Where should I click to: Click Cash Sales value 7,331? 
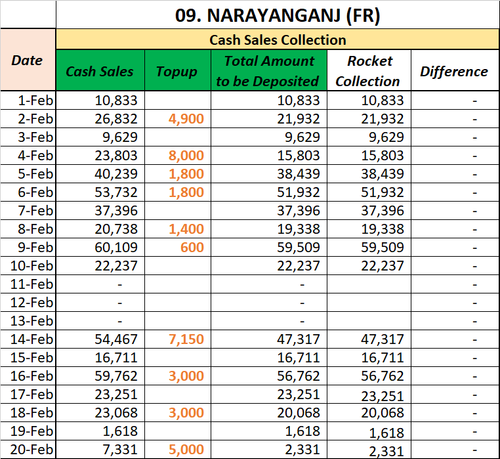click(100, 449)
